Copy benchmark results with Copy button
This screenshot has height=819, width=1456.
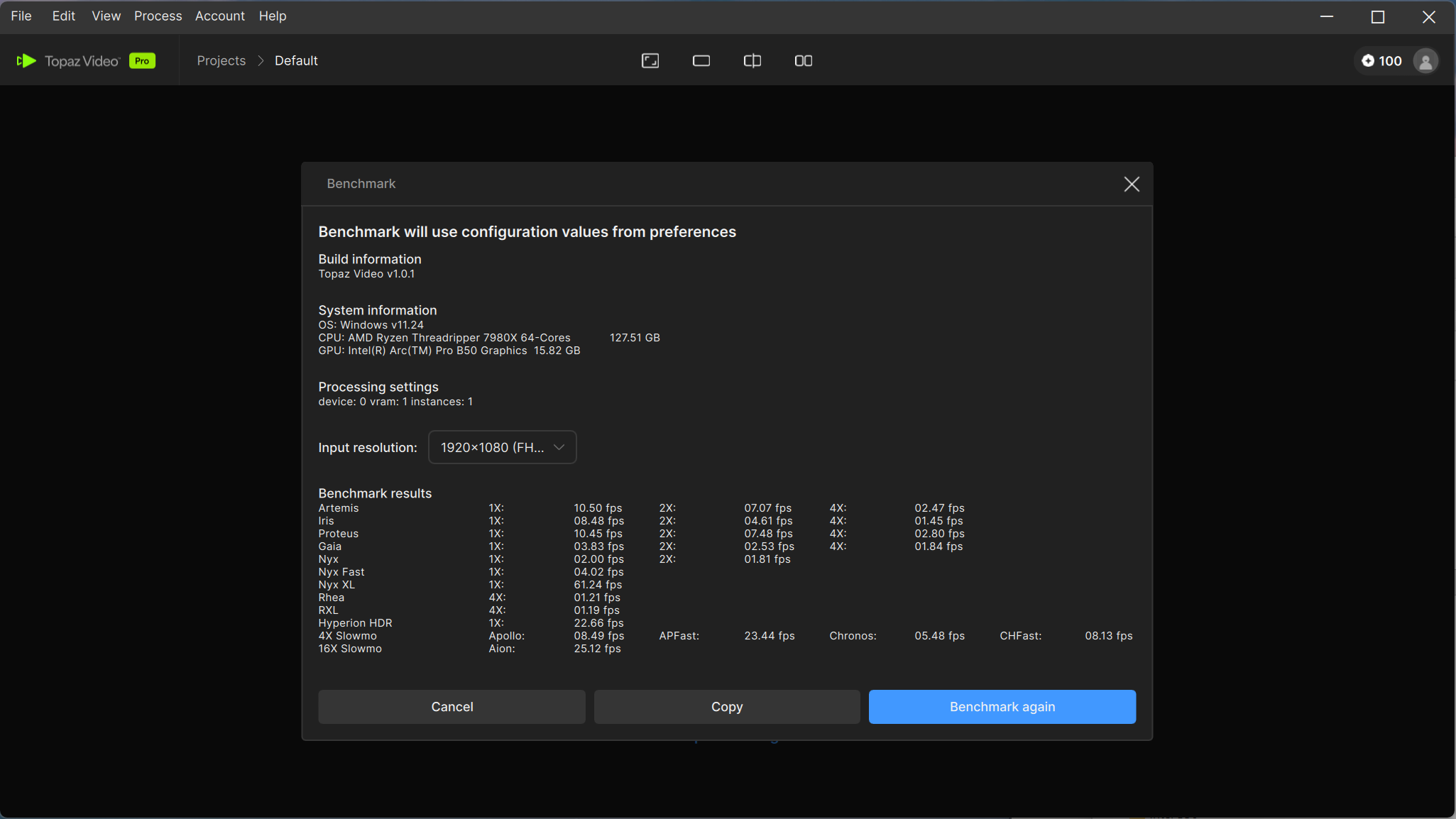pos(726,707)
